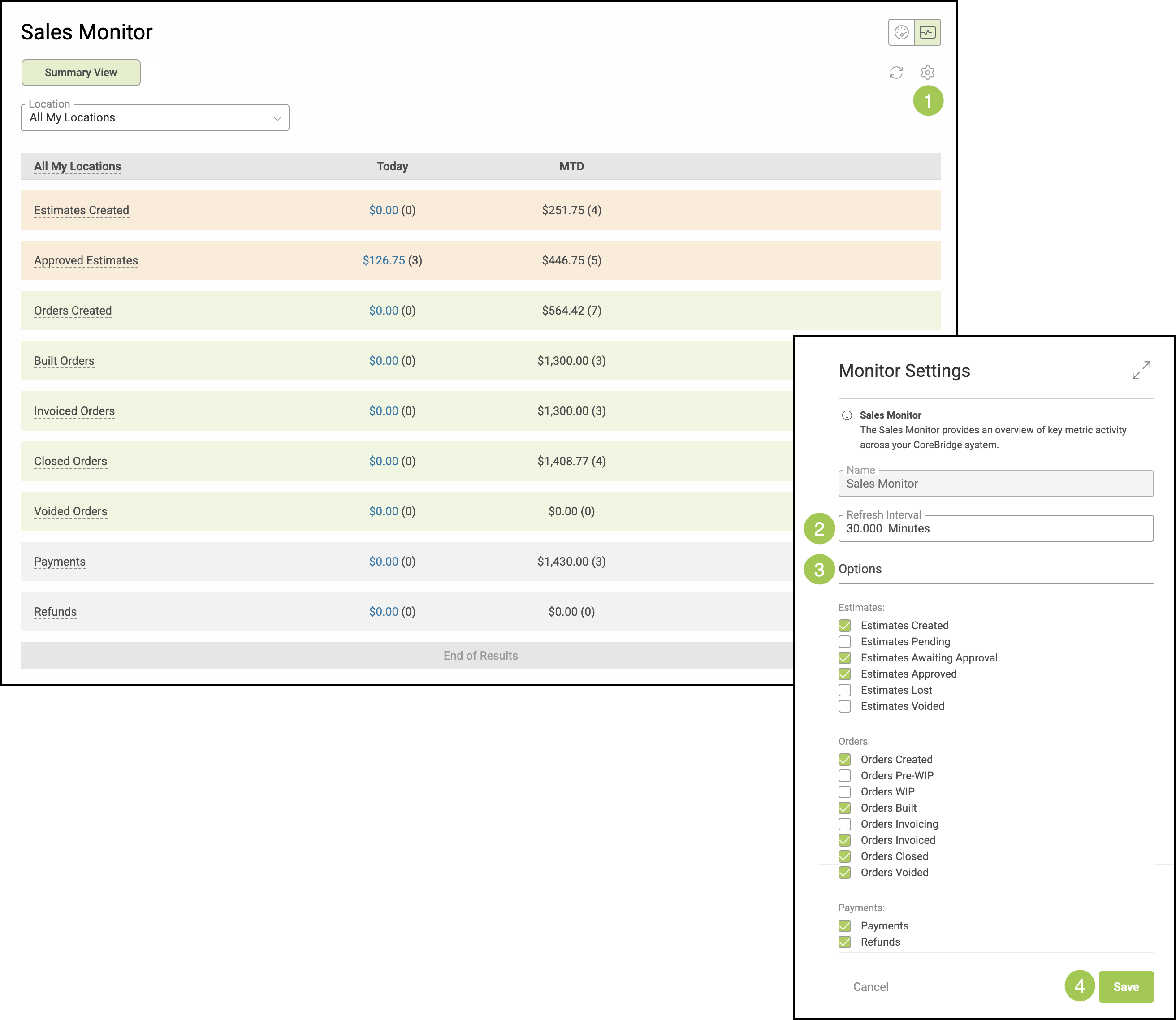Switch to the gauge dashboard view icon

(901, 32)
